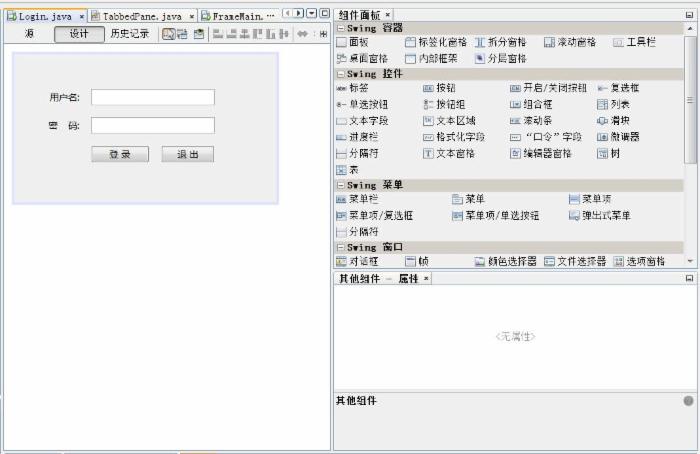Image resolution: width=700 pixels, height=454 pixels.
Task: Pick the 按钮组 control
Action: [444, 104]
